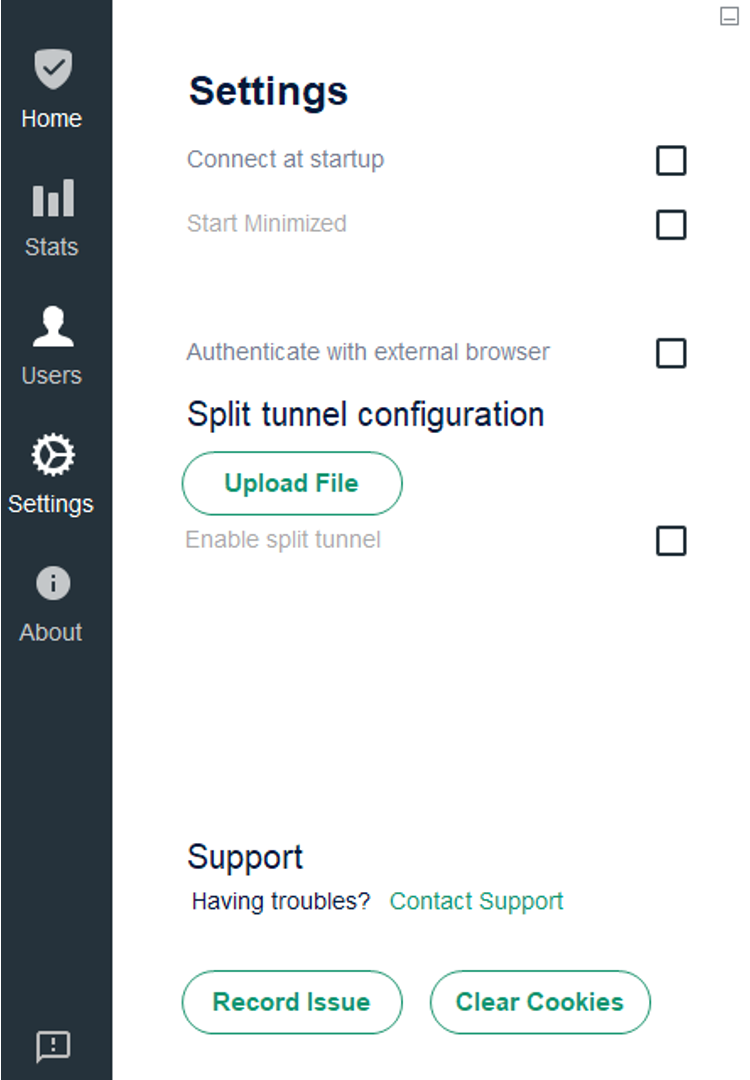
Task: Click the Record Issue button
Action: (291, 1002)
